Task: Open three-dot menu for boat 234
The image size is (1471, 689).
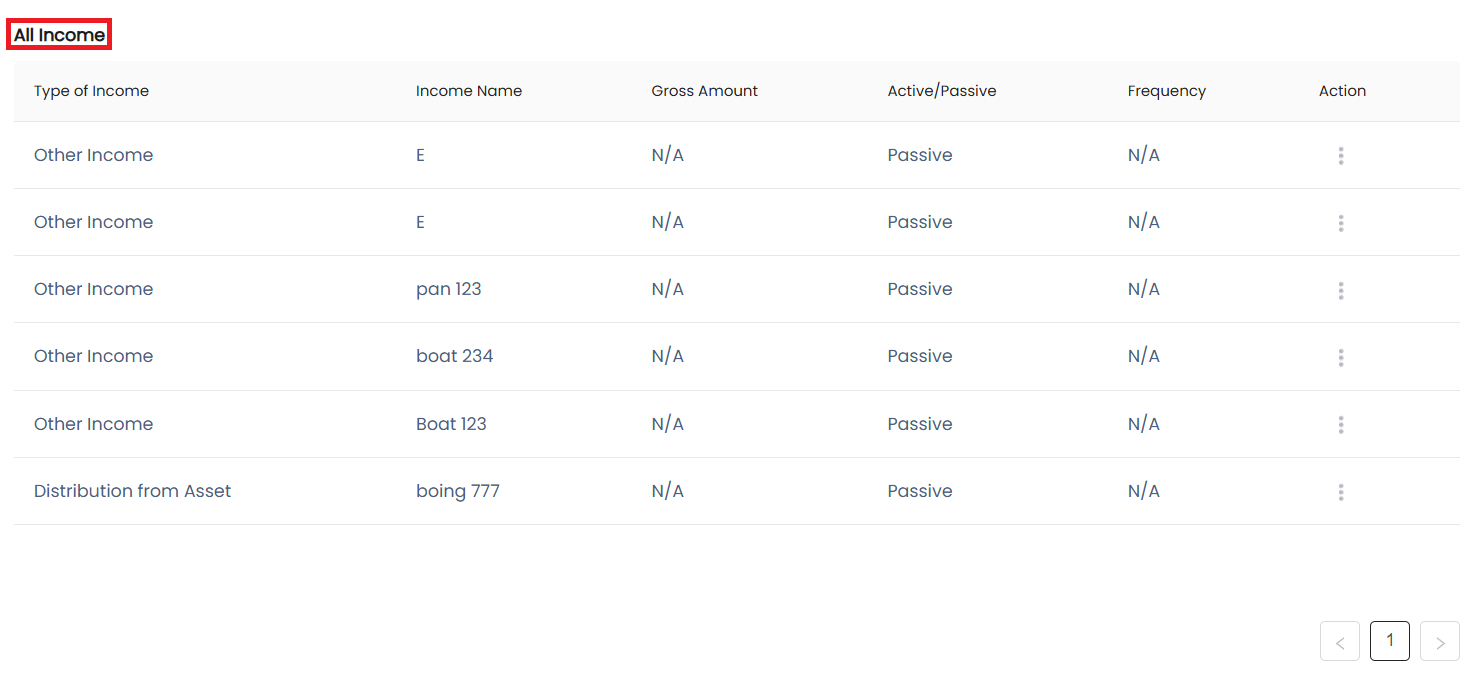Action: tap(1340, 357)
